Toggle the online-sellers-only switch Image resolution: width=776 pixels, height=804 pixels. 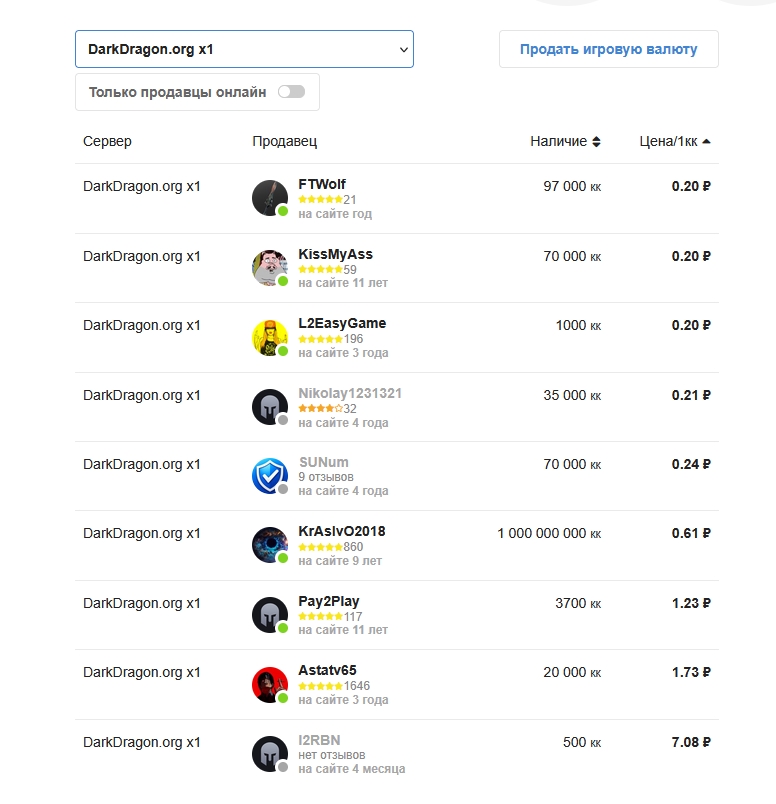coord(291,92)
